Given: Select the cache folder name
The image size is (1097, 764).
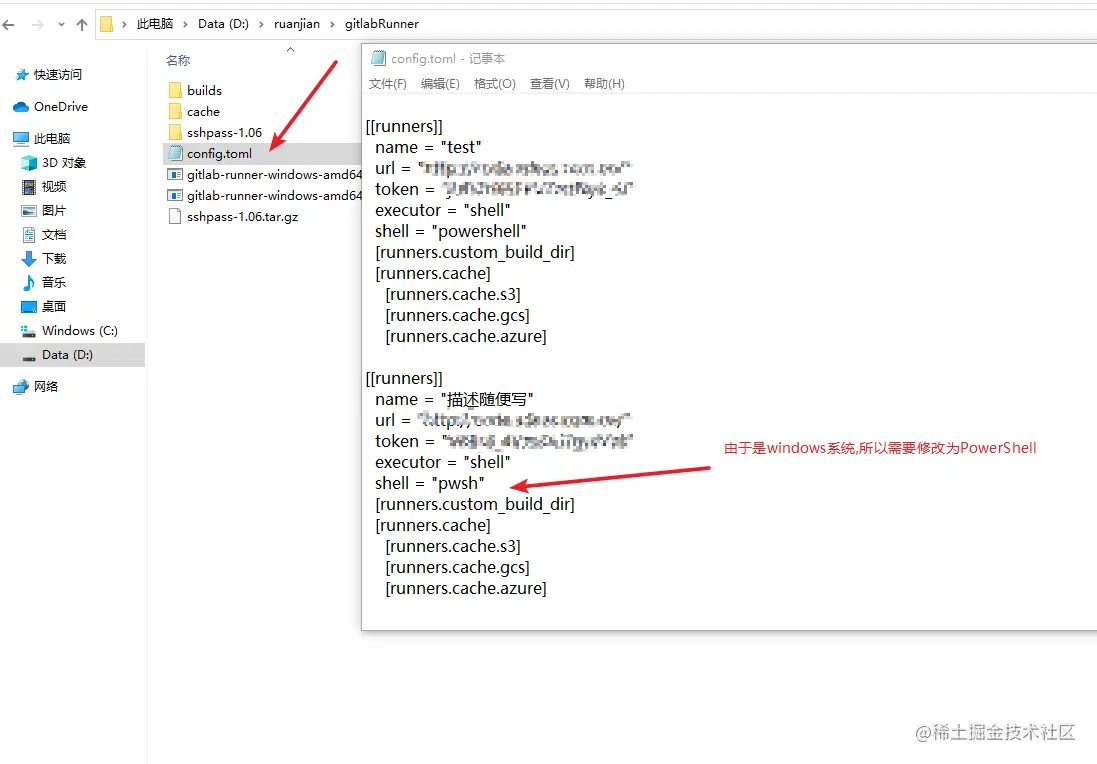Looking at the screenshot, I should (204, 111).
